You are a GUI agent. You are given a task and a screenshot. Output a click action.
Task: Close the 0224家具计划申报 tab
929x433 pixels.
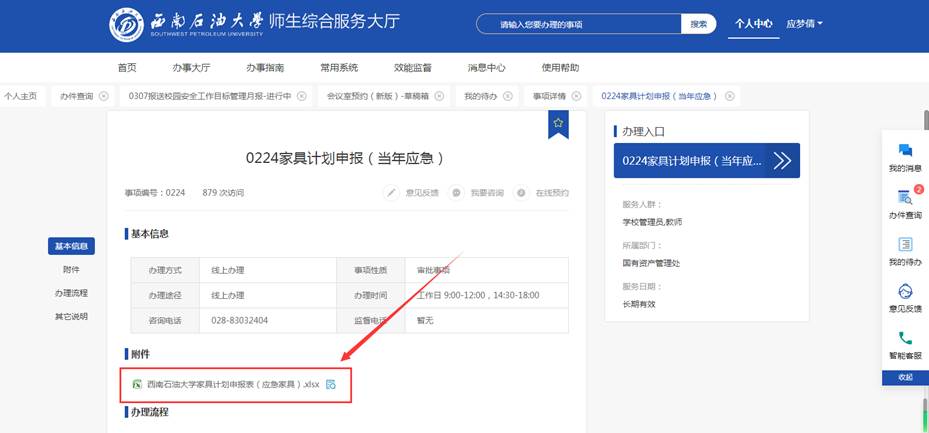click(x=730, y=96)
